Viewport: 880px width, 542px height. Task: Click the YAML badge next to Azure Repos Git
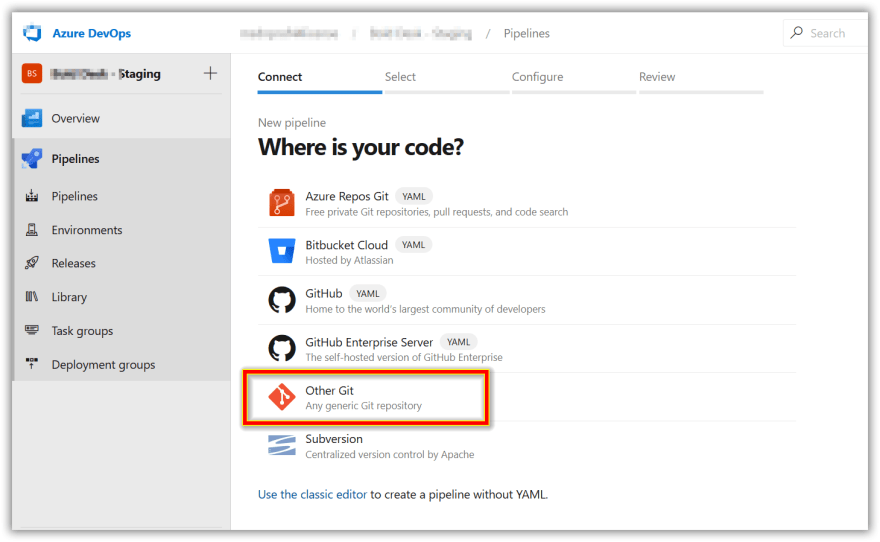click(x=414, y=196)
